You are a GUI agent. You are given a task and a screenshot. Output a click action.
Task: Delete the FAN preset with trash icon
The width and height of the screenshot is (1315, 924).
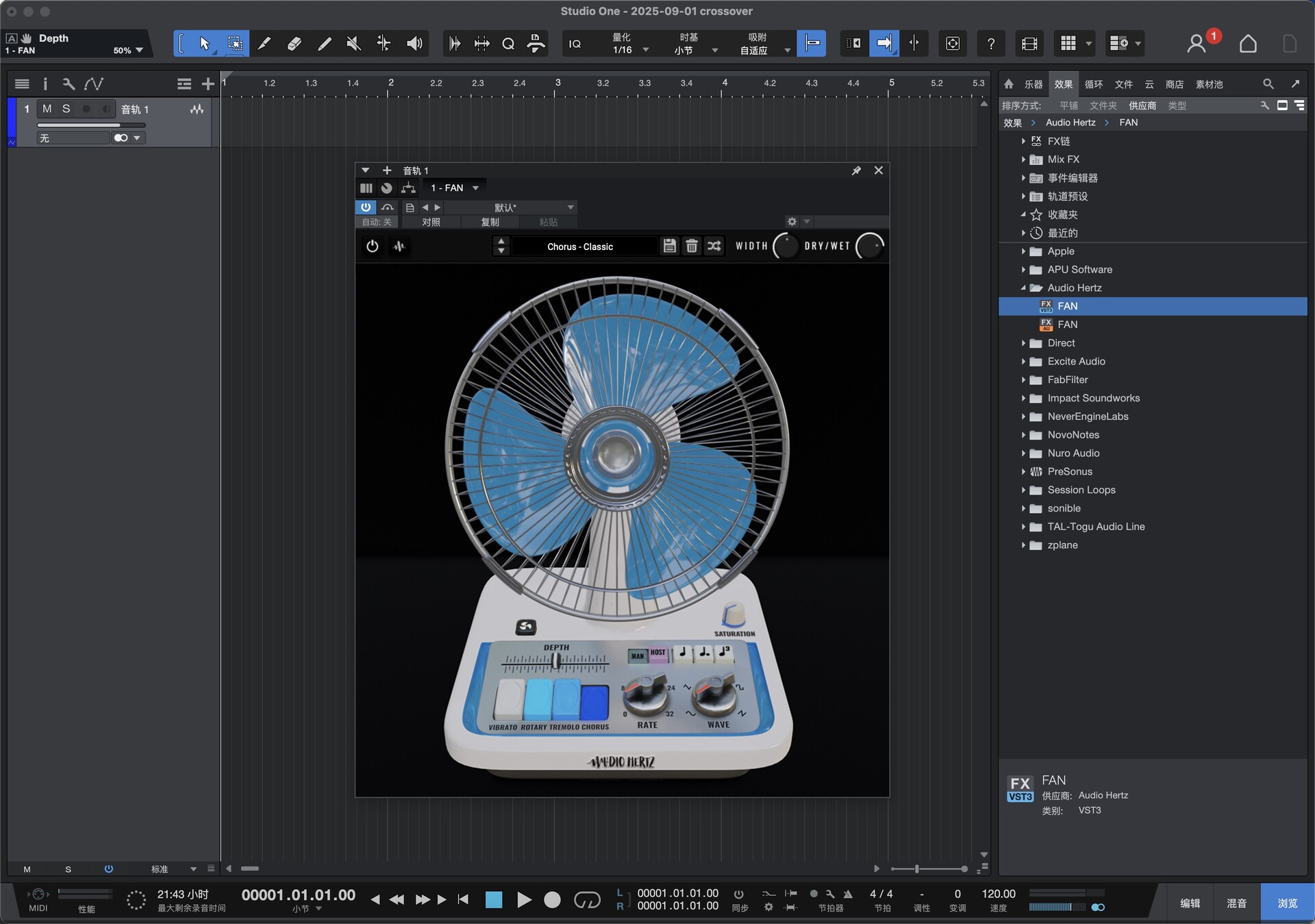point(692,246)
